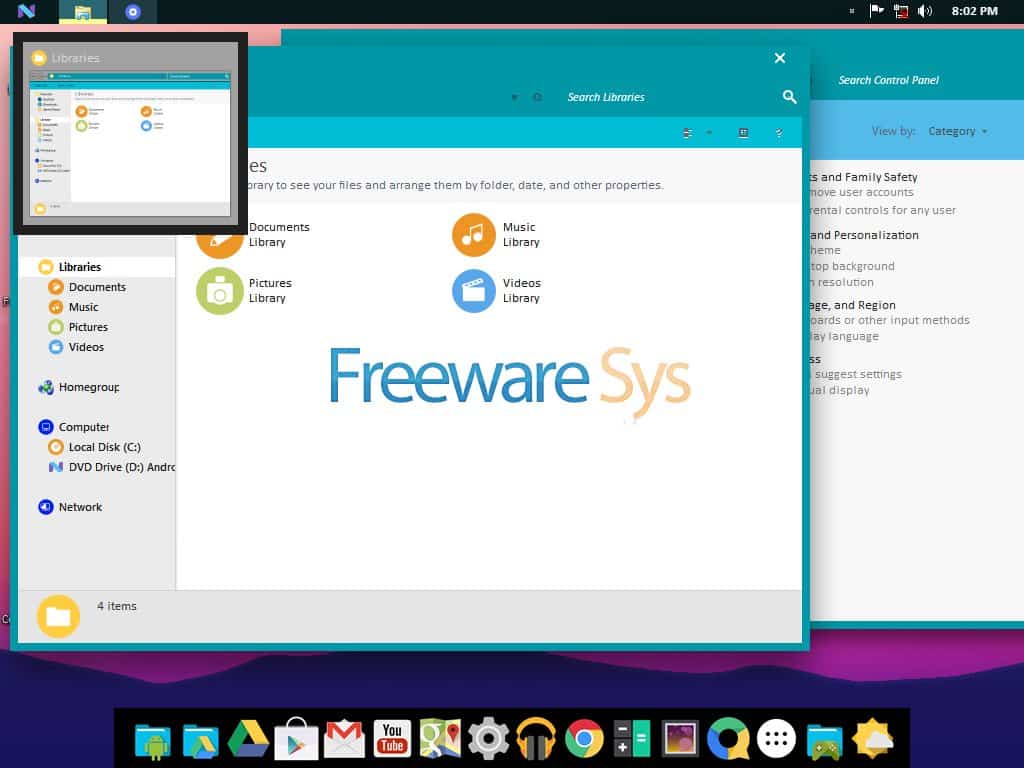
Task: Open the app drawer dots icon
Action: pos(776,739)
